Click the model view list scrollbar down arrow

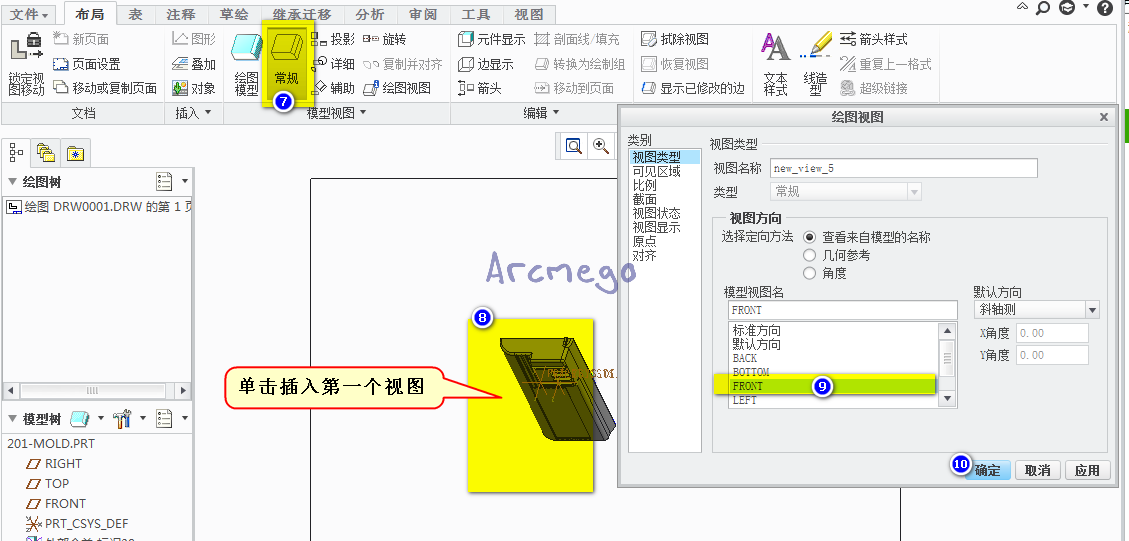(948, 398)
